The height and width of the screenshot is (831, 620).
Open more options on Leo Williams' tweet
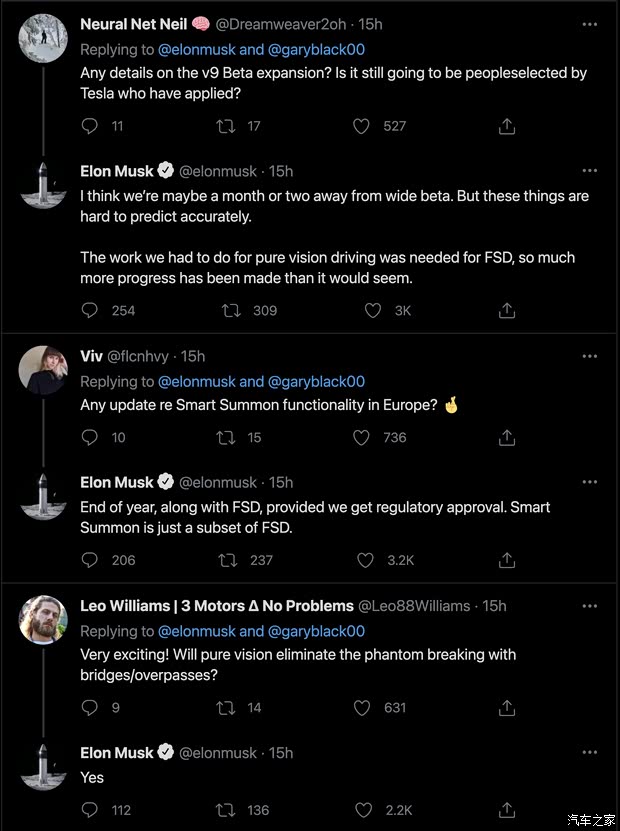click(589, 606)
